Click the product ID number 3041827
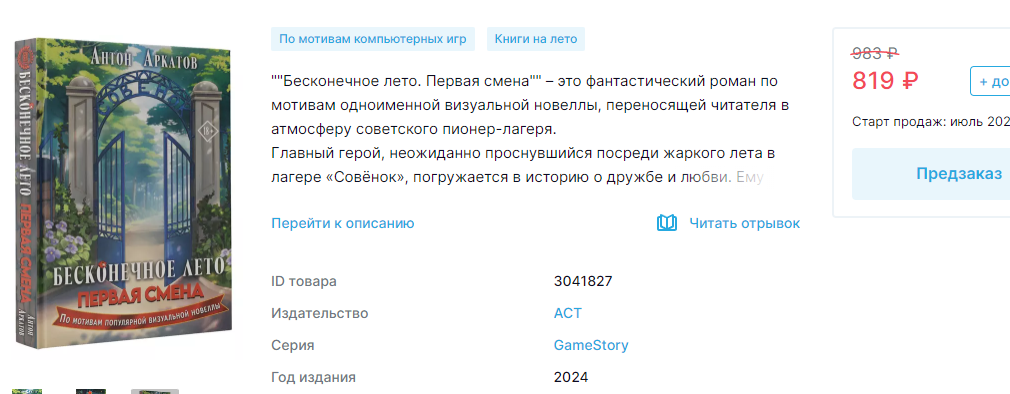Viewport: 1010px width, 394px height. click(583, 281)
